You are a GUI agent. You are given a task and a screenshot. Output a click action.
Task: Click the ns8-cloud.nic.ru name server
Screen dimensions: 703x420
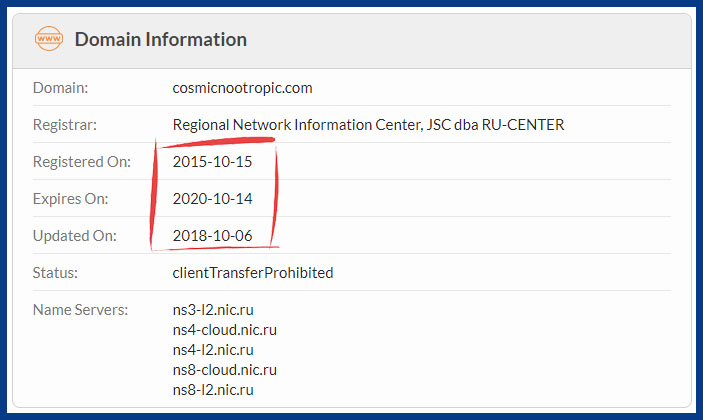click(225, 370)
